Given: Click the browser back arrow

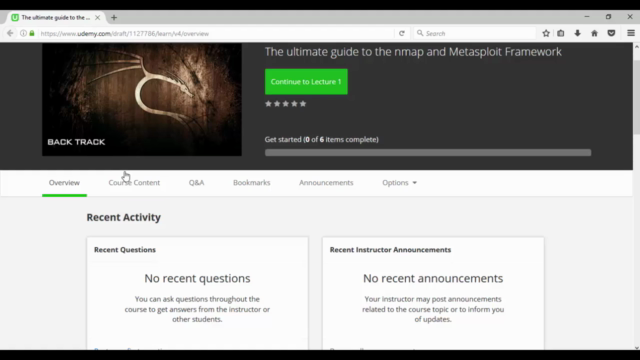Looking at the screenshot, I should (x=10, y=33).
